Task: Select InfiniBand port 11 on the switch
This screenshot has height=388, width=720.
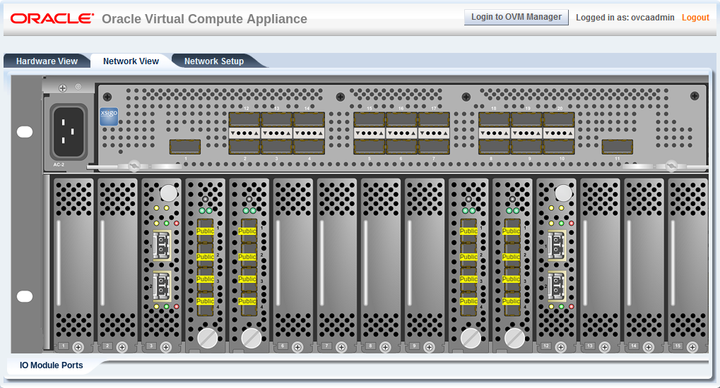Action: [x=618, y=147]
